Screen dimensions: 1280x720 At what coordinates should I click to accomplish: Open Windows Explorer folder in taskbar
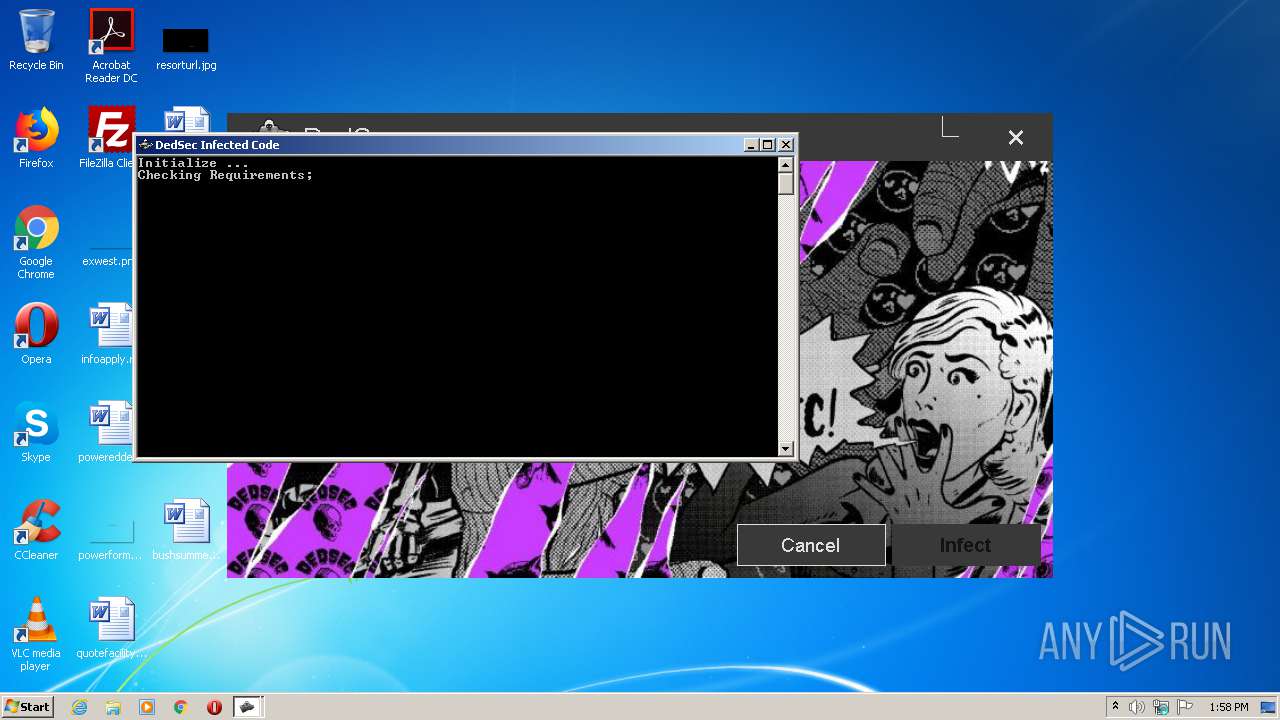[113, 707]
